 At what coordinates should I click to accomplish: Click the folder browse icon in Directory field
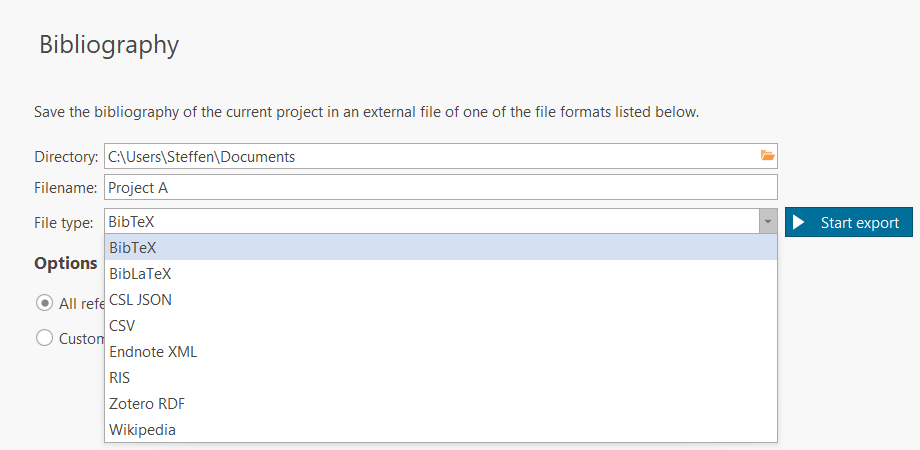tap(767, 155)
